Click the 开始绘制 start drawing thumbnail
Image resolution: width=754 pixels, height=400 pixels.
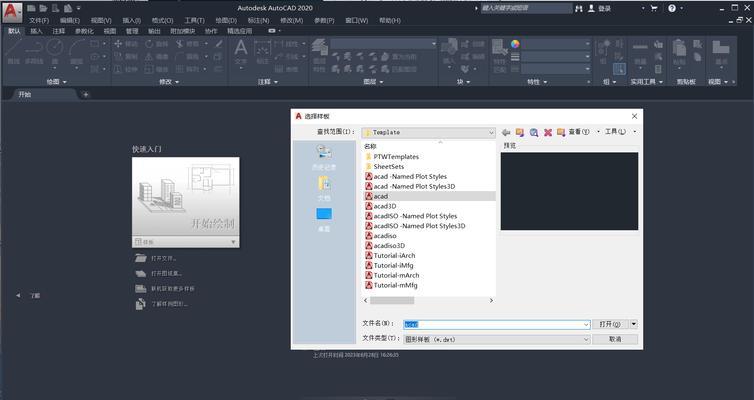click(186, 197)
